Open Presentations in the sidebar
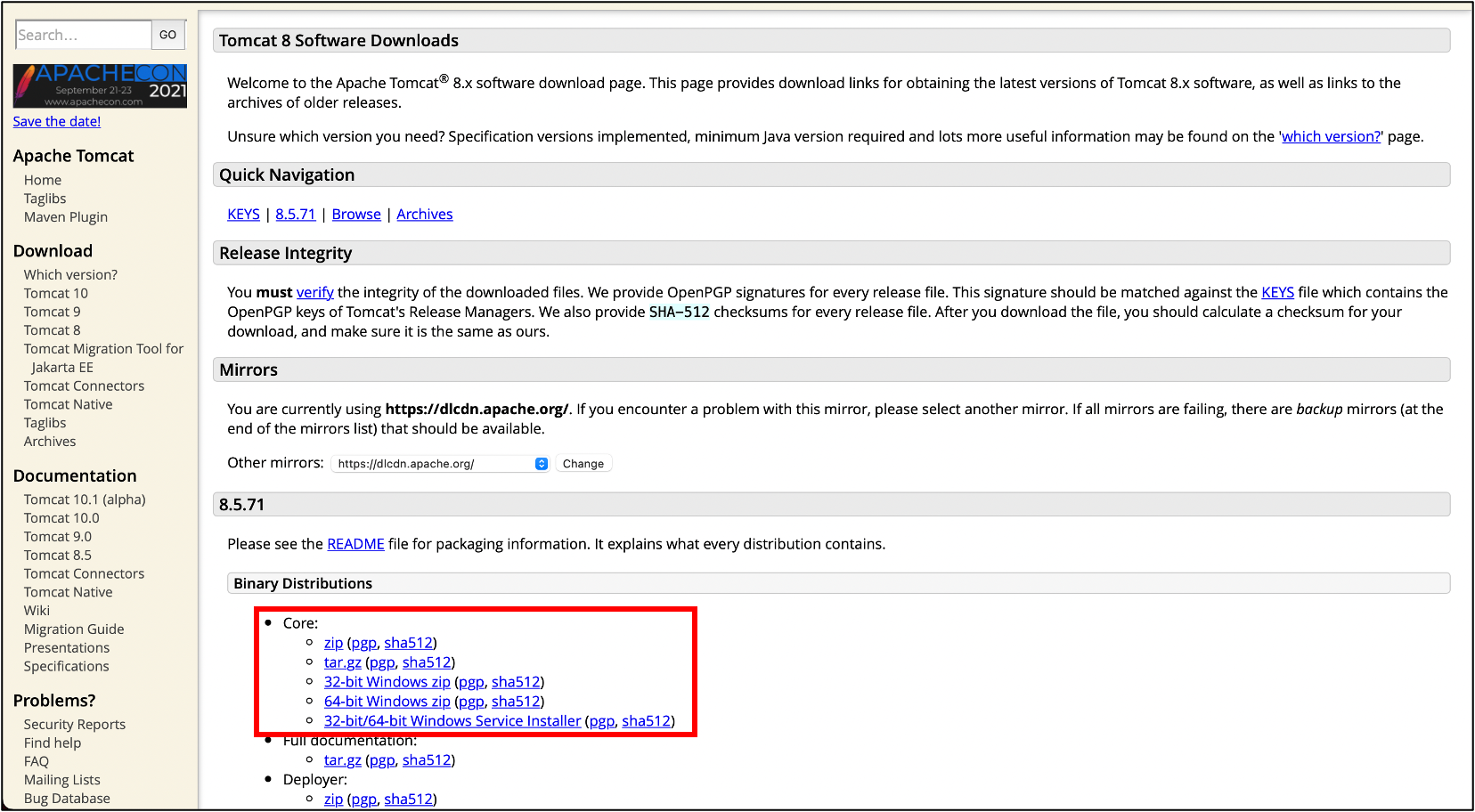This screenshot has width=1475, height=812. (x=67, y=648)
